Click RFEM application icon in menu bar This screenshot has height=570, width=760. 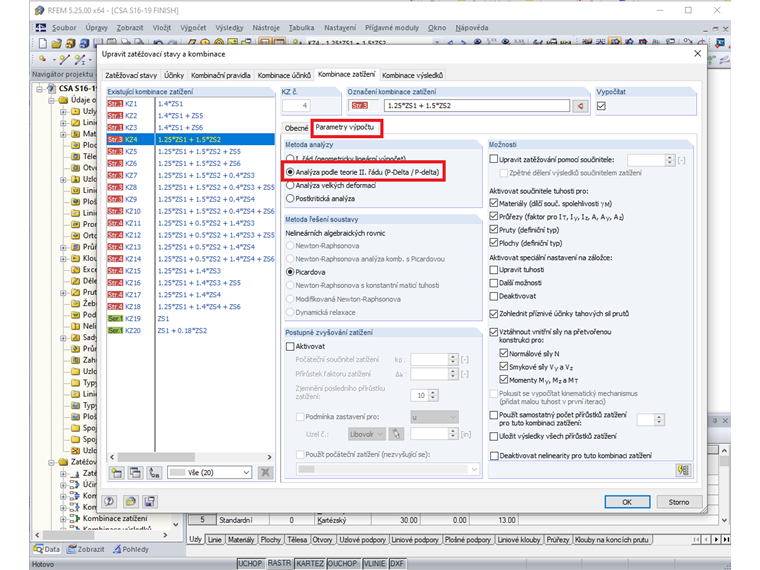click(41, 28)
